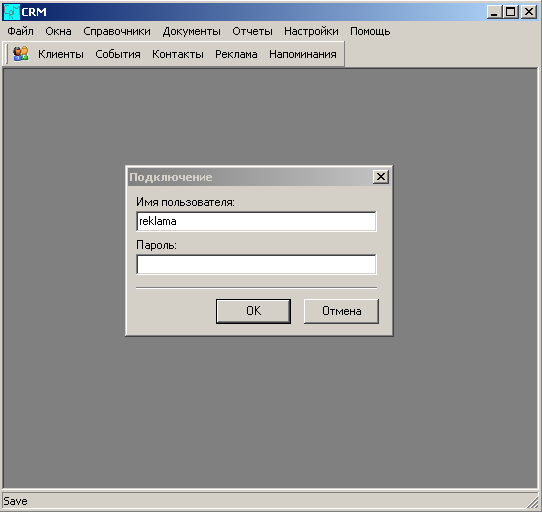Select Реклама in the toolbar
The width and height of the screenshot is (542, 512).
click(x=236, y=54)
